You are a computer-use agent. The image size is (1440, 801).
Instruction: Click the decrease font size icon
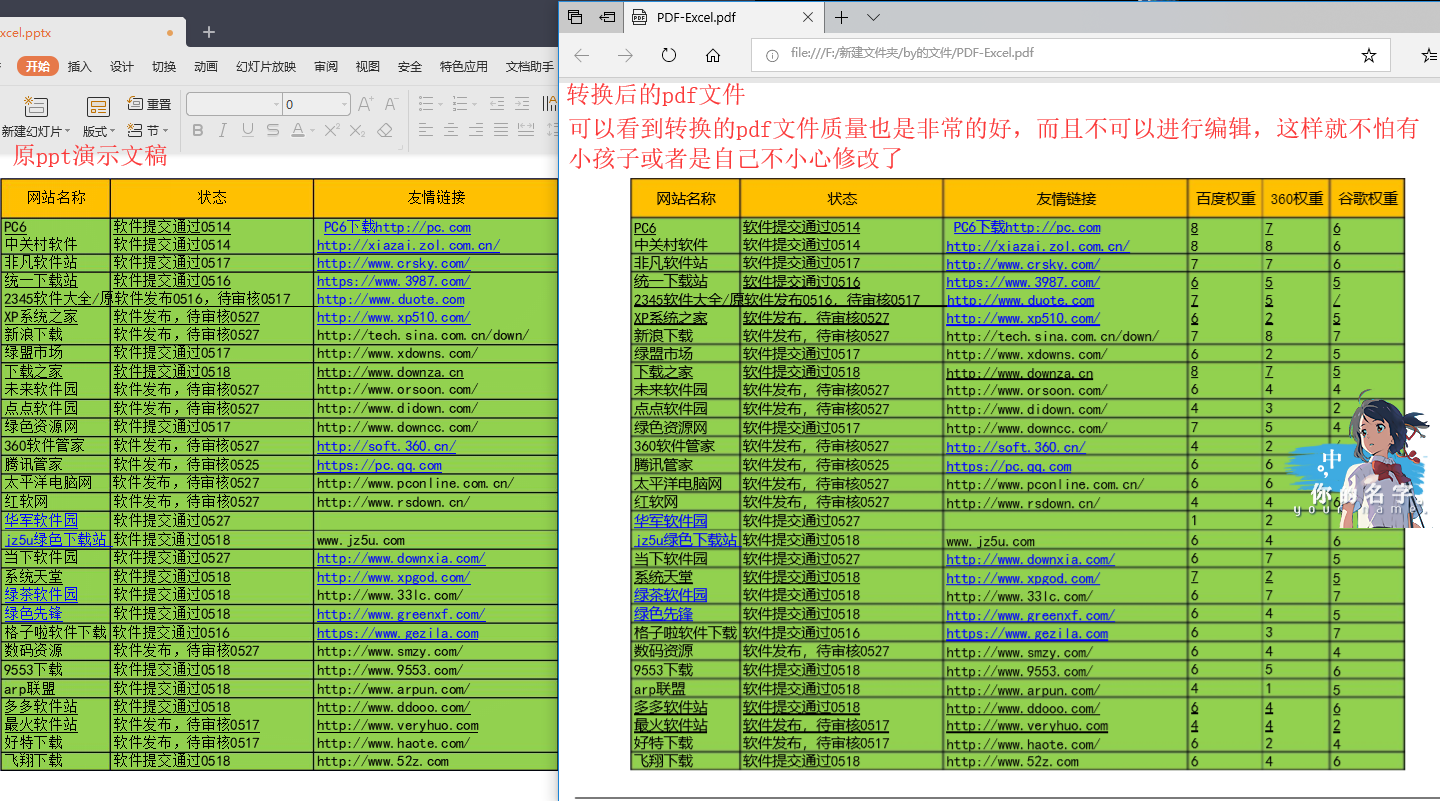[391, 104]
